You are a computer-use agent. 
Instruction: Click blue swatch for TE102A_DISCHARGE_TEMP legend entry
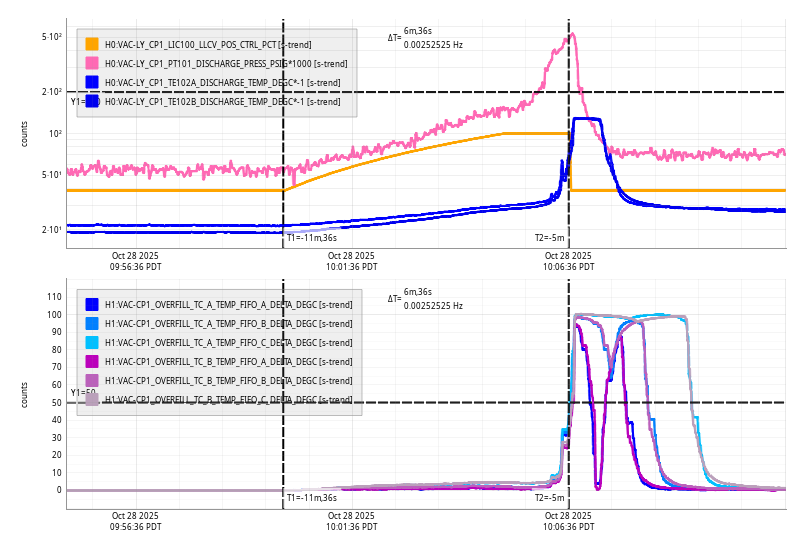point(92,82)
